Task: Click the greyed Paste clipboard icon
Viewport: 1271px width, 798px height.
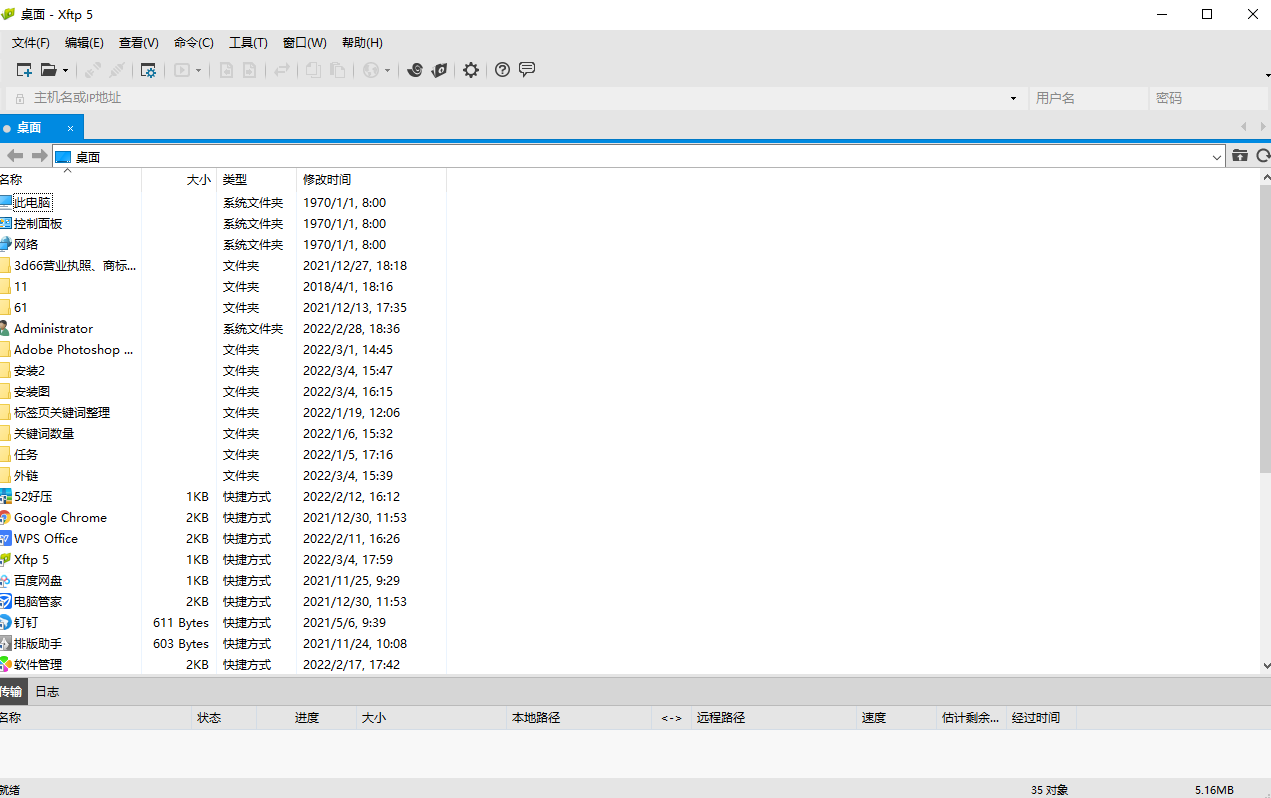Action: click(338, 70)
